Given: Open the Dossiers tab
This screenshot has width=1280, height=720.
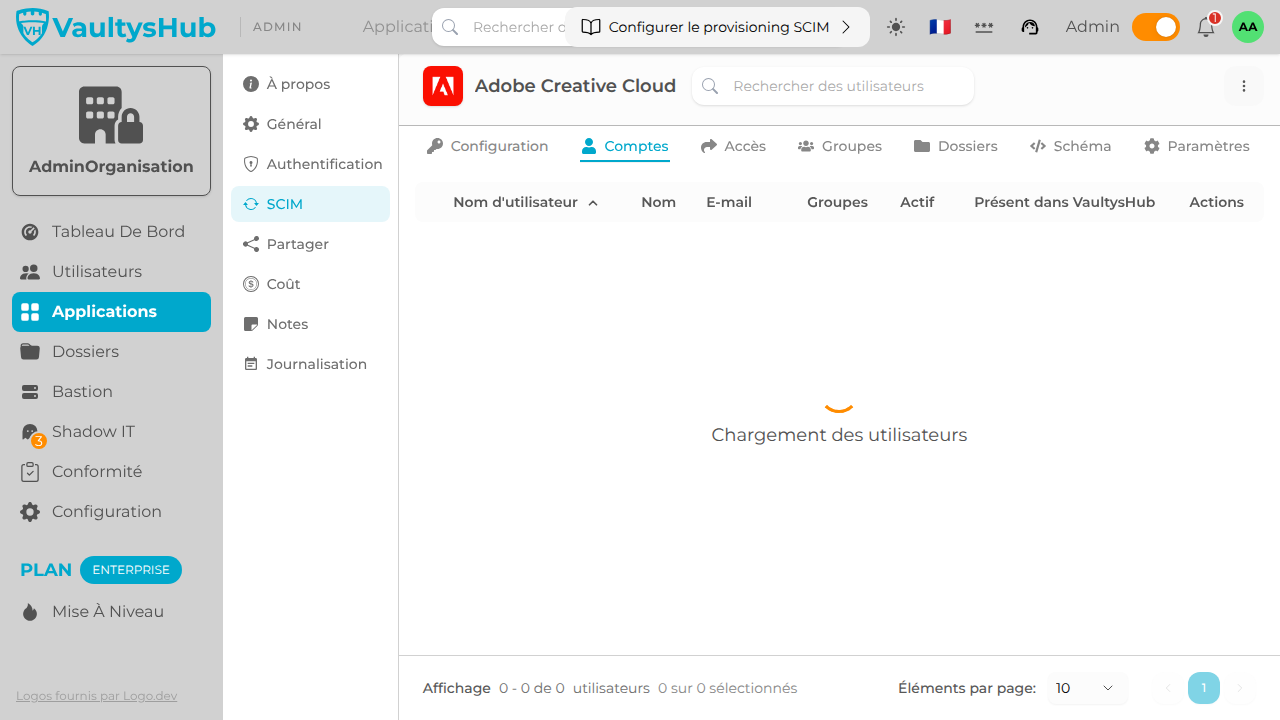Looking at the screenshot, I should pos(956,146).
